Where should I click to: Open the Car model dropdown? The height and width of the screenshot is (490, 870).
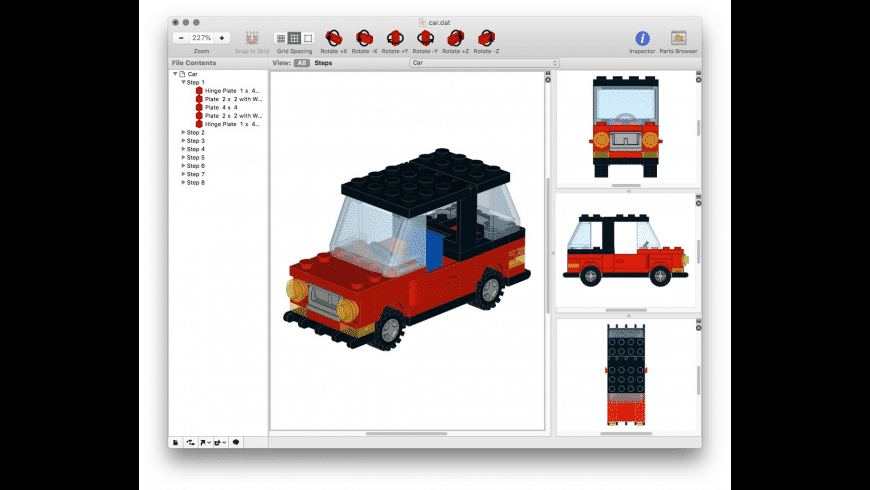[484, 63]
